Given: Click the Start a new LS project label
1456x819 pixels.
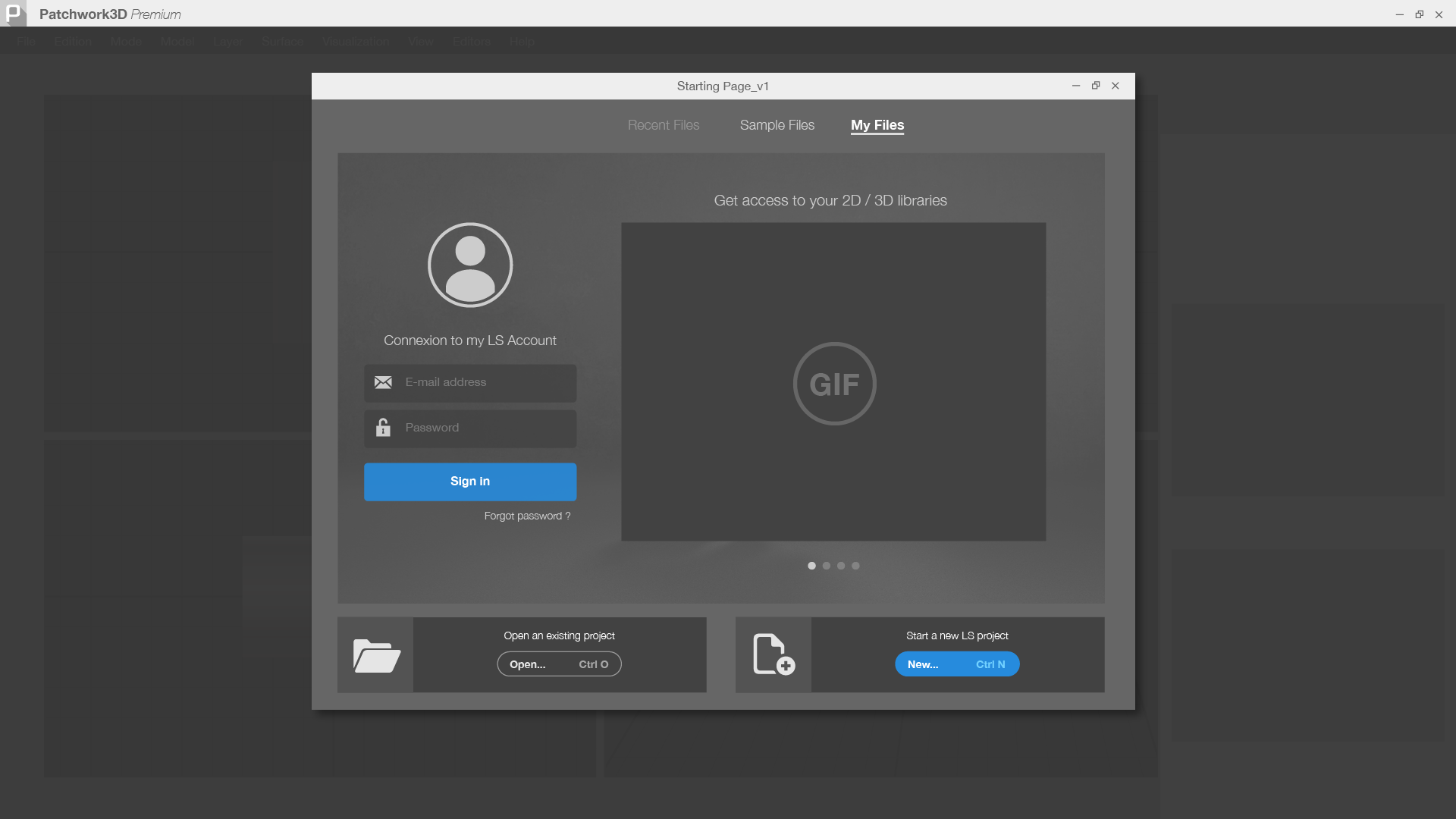Looking at the screenshot, I should [x=957, y=635].
